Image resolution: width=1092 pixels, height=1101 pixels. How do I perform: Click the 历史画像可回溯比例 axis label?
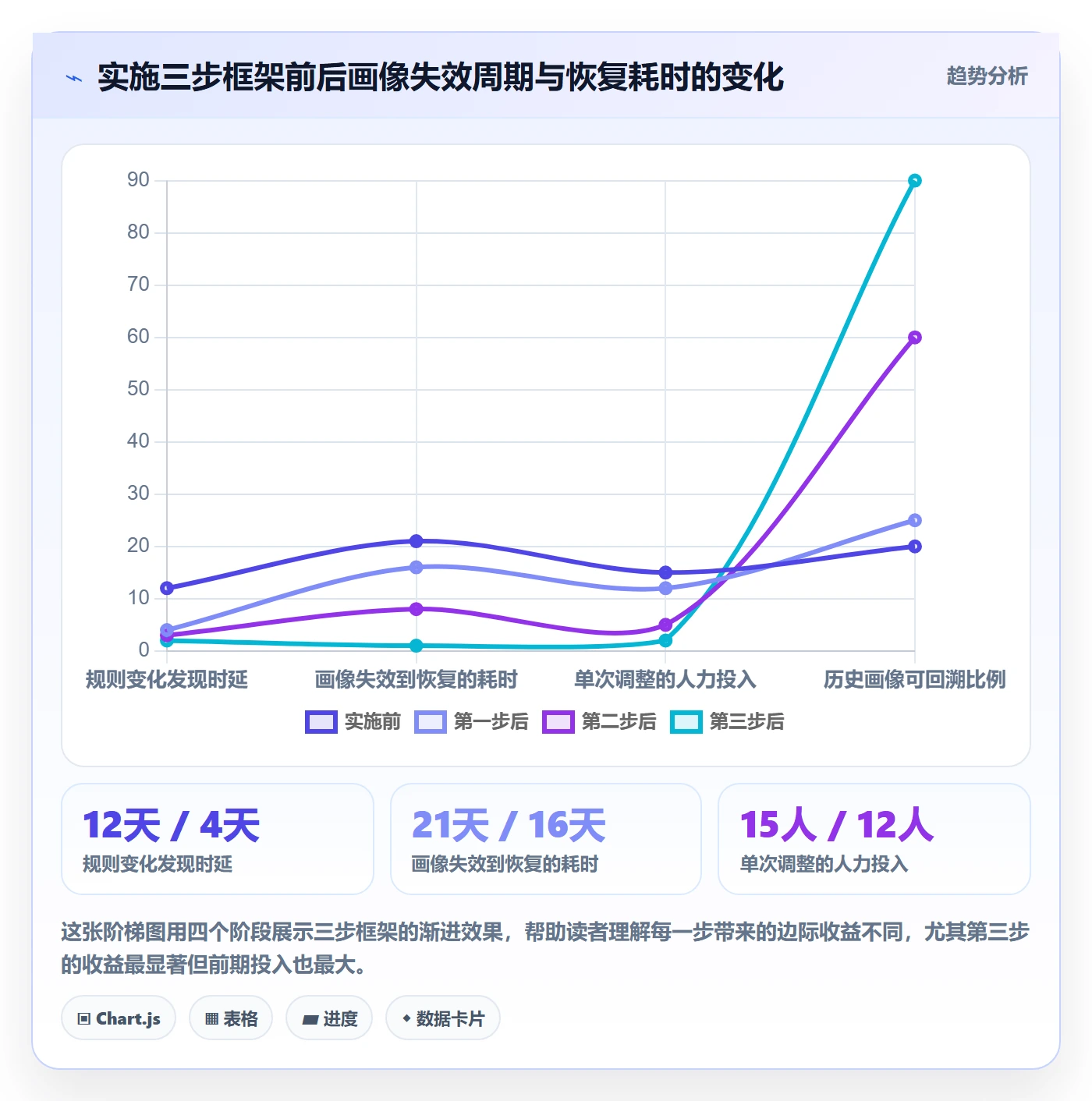[915, 680]
